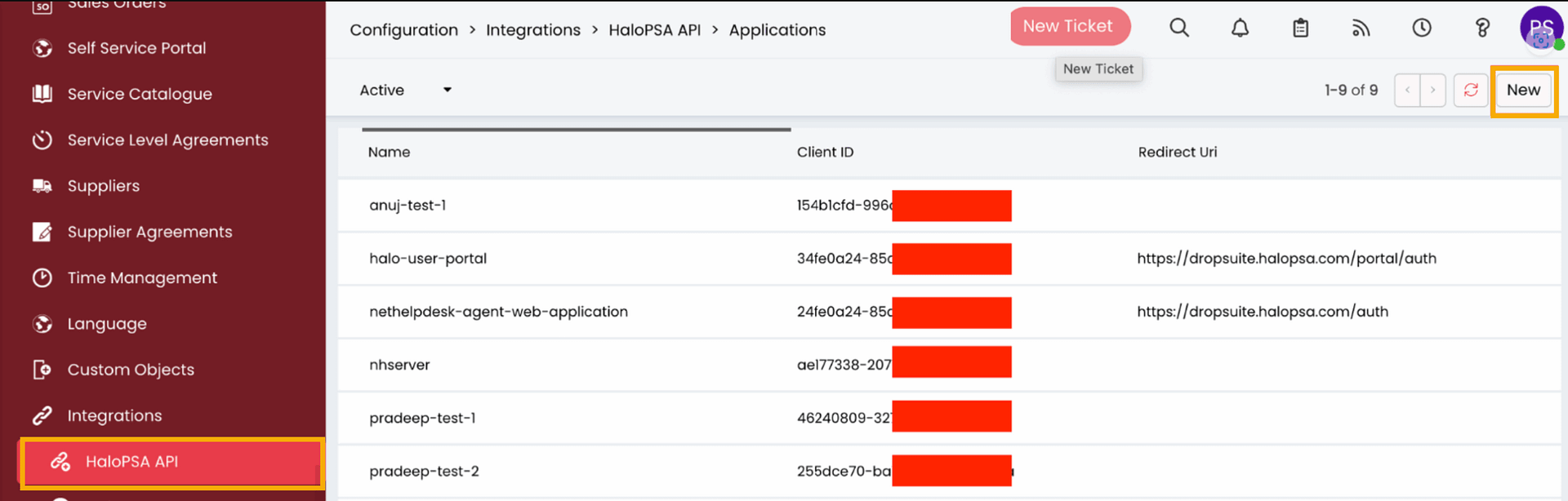Click the clock icon in header

[1421, 28]
